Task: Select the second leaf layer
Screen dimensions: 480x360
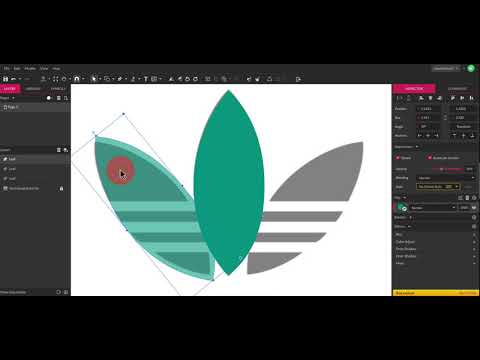Action: coord(35,169)
